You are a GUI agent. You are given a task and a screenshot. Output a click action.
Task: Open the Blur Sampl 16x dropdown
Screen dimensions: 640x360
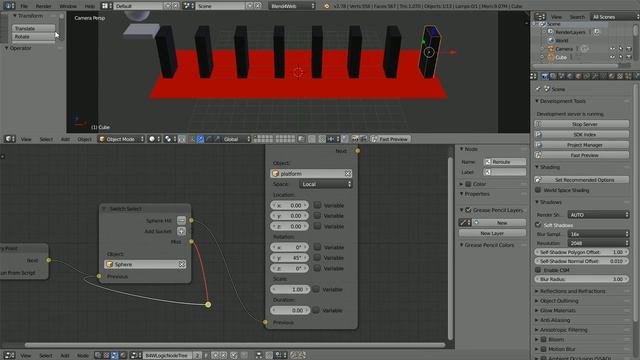click(598, 234)
